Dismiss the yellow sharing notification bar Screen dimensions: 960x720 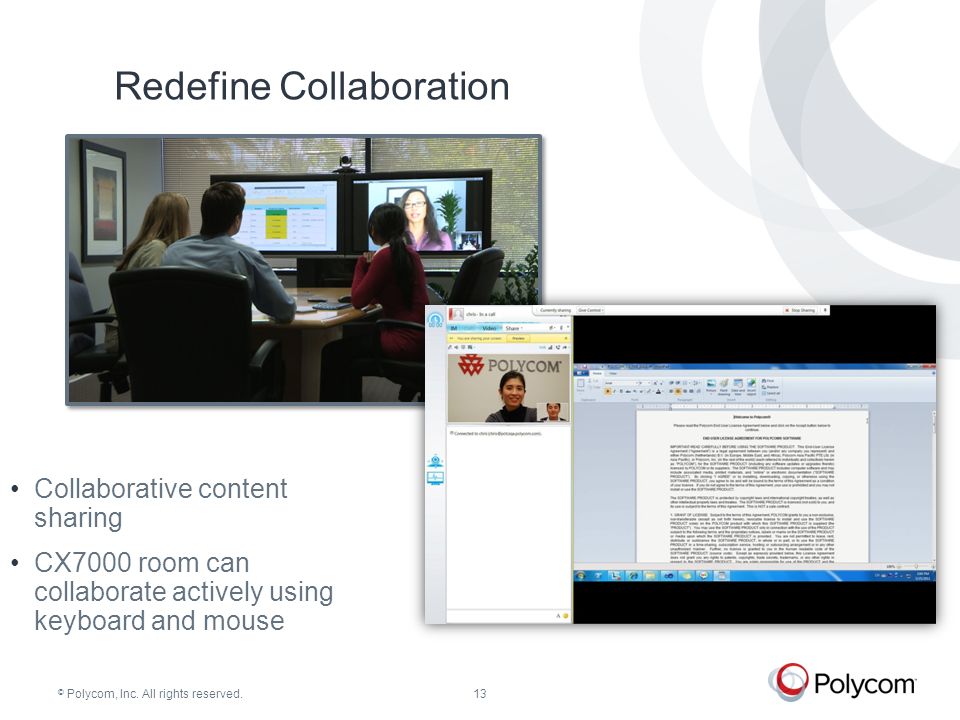pyautogui.click(x=566, y=338)
